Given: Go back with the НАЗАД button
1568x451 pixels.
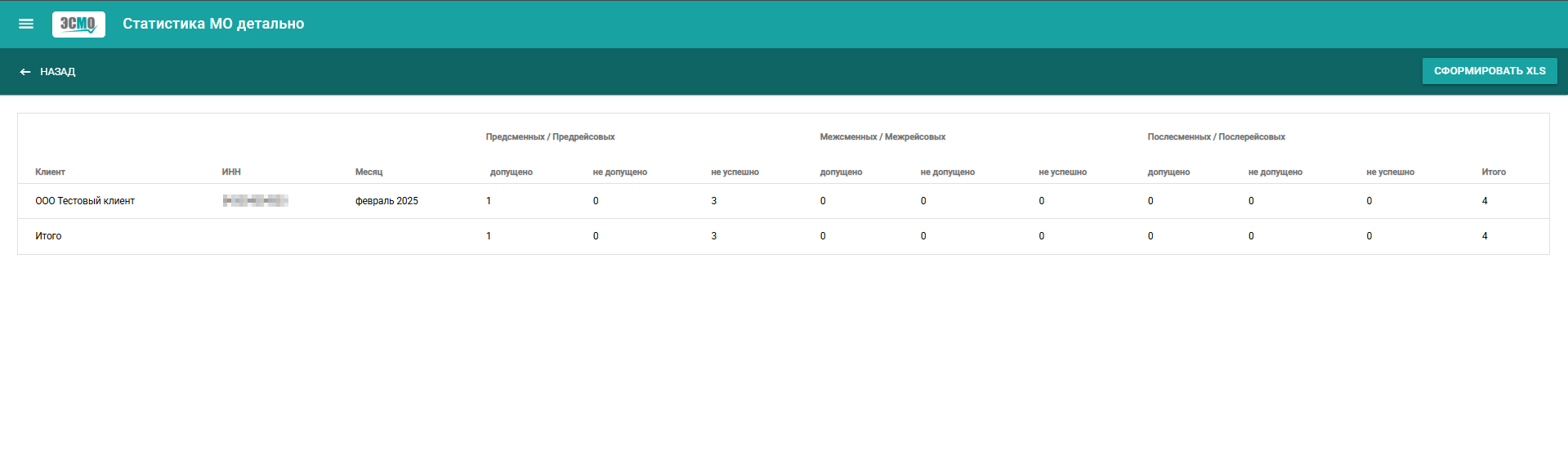Looking at the screenshot, I should (47, 72).
